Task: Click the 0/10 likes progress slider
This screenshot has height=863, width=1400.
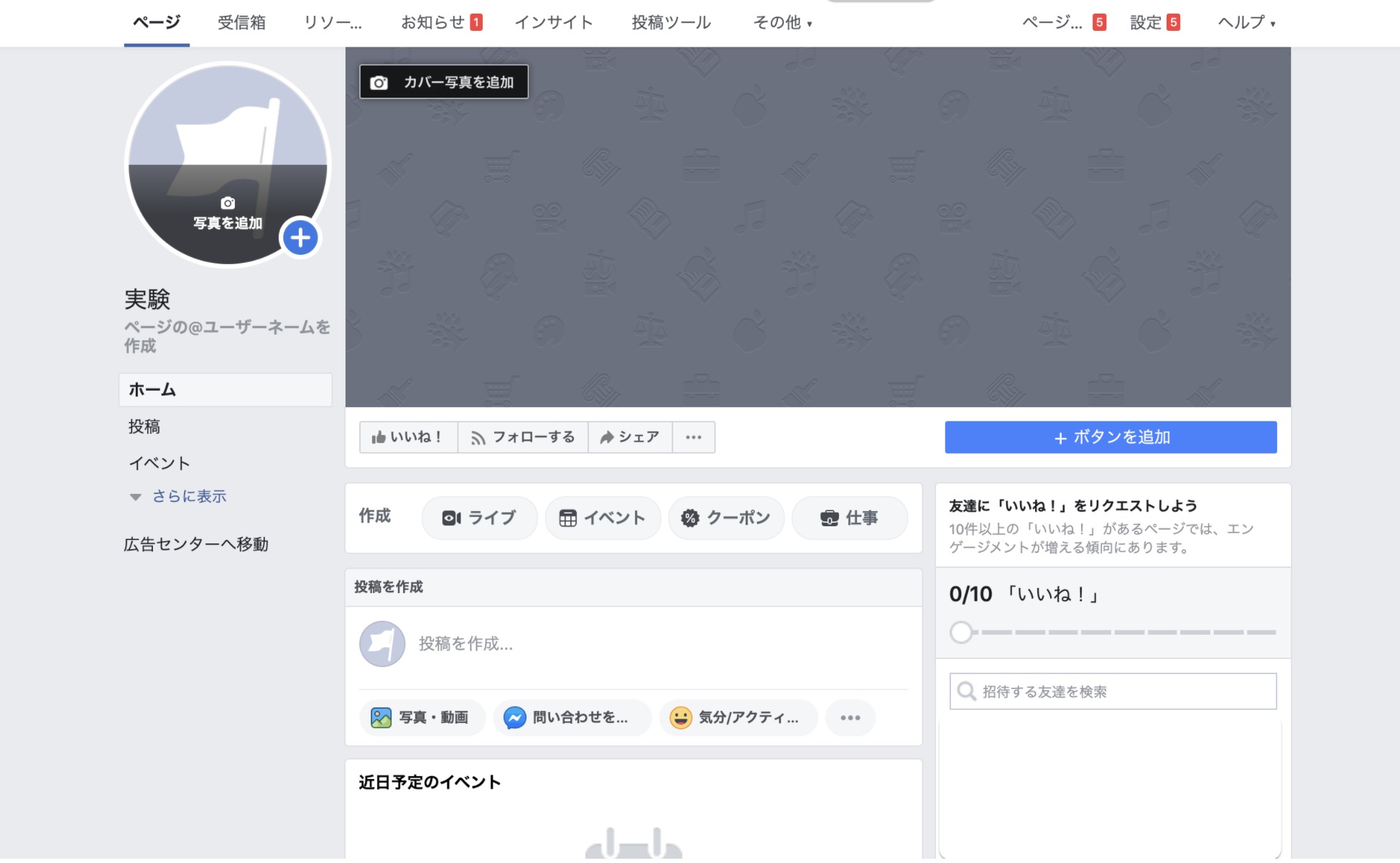Action: 962,633
